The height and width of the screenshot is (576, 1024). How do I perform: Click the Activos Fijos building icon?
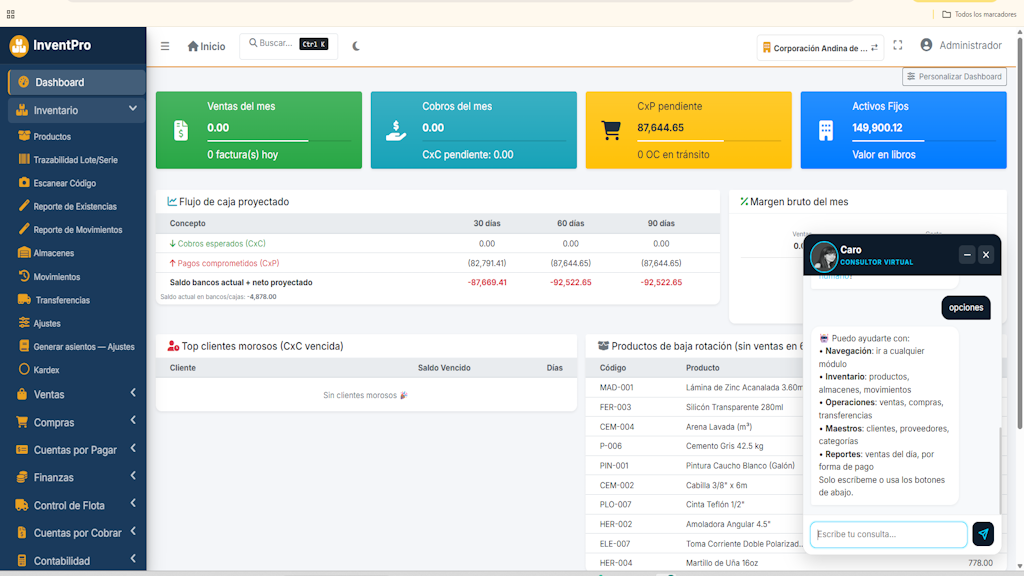point(826,131)
